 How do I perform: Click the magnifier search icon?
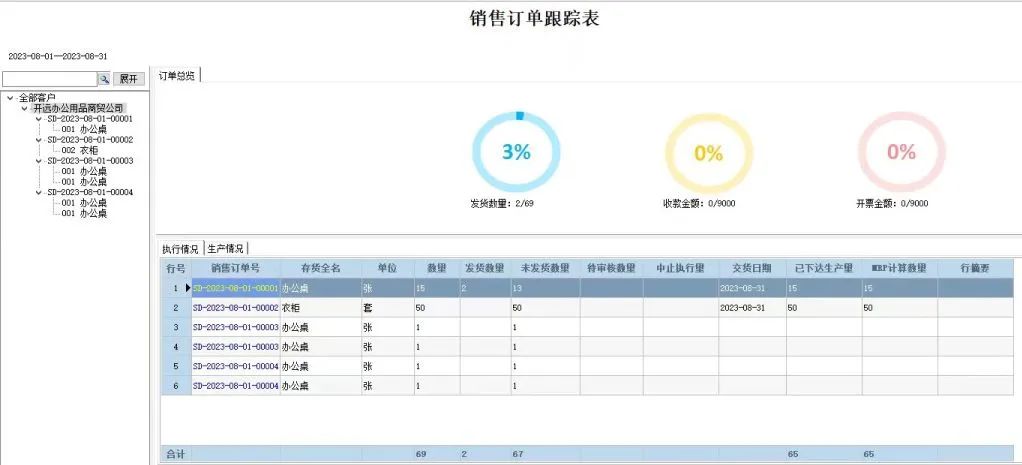click(x=103, y=79)
